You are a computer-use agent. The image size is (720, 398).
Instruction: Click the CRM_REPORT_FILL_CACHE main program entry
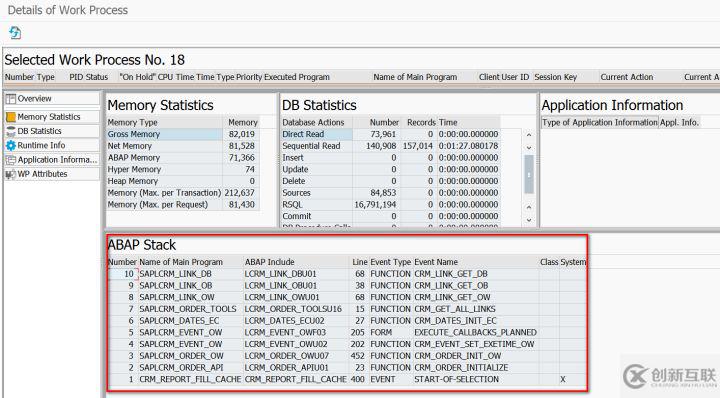click(190, 379)
